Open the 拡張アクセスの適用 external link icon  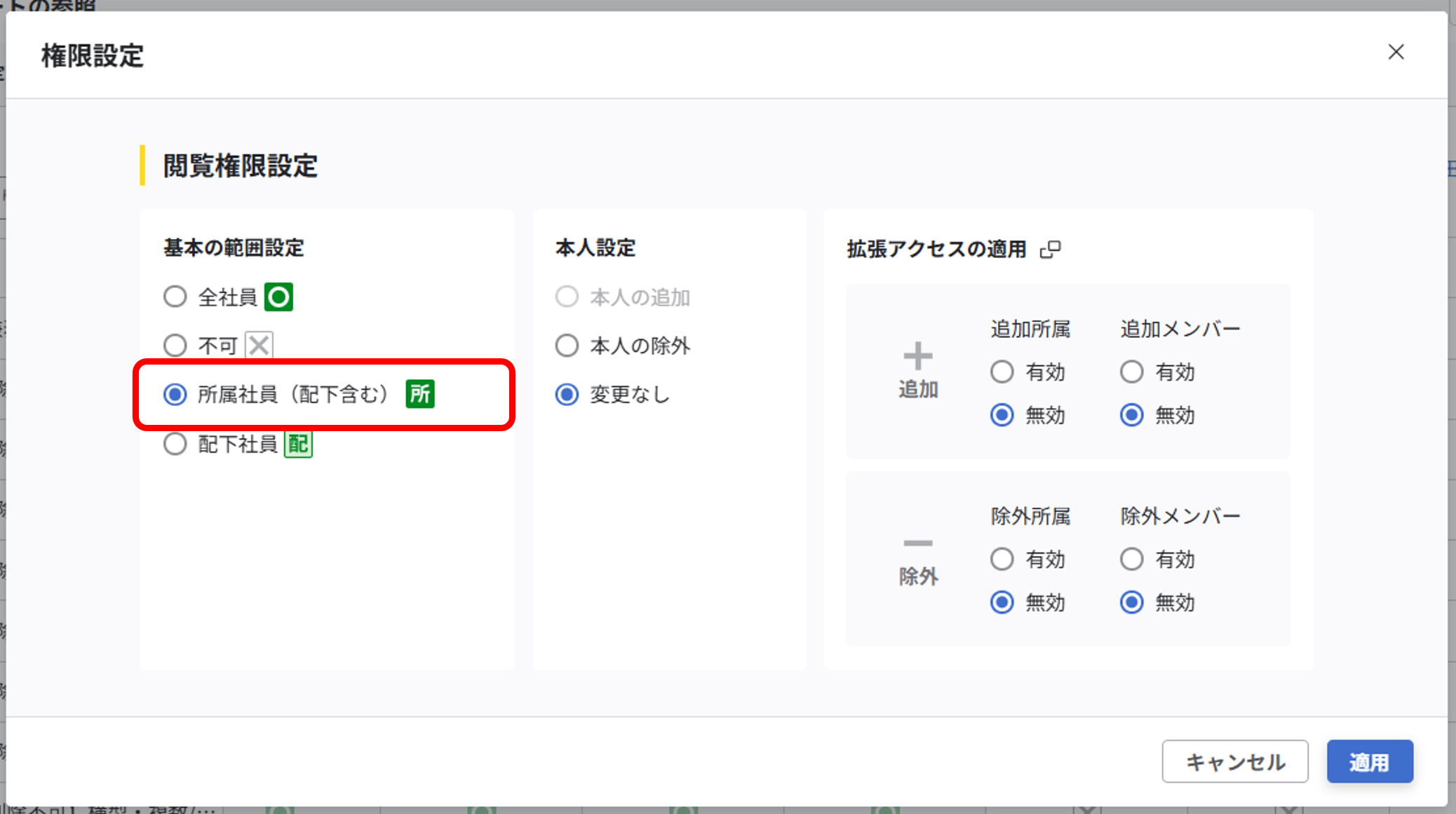(x=1050, y=250)
